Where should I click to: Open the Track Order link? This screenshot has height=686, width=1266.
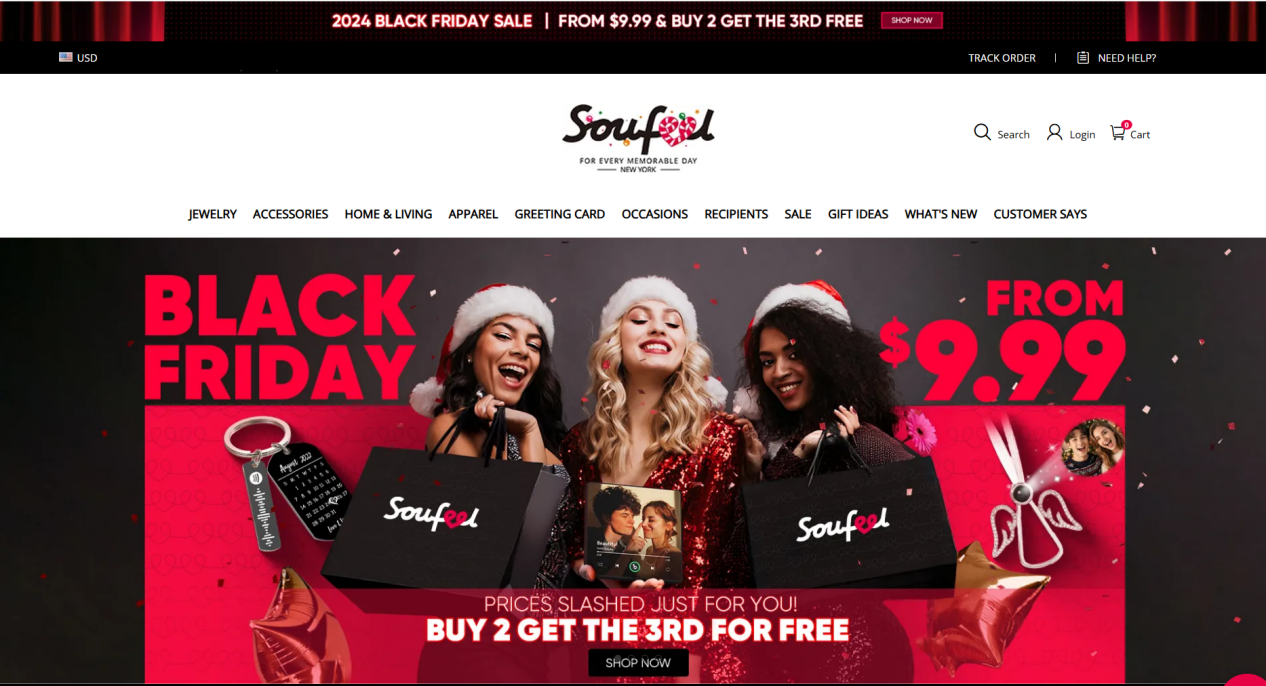coord(1002,58)
